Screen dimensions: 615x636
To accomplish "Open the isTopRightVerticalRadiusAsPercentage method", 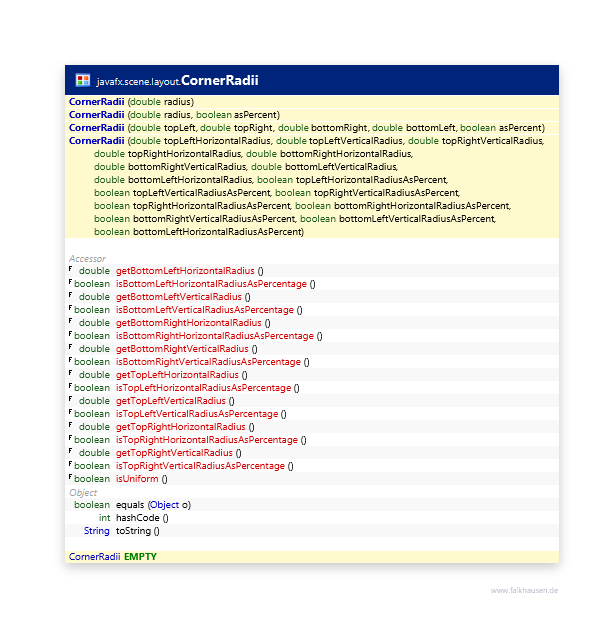I will tap(200, 466).
